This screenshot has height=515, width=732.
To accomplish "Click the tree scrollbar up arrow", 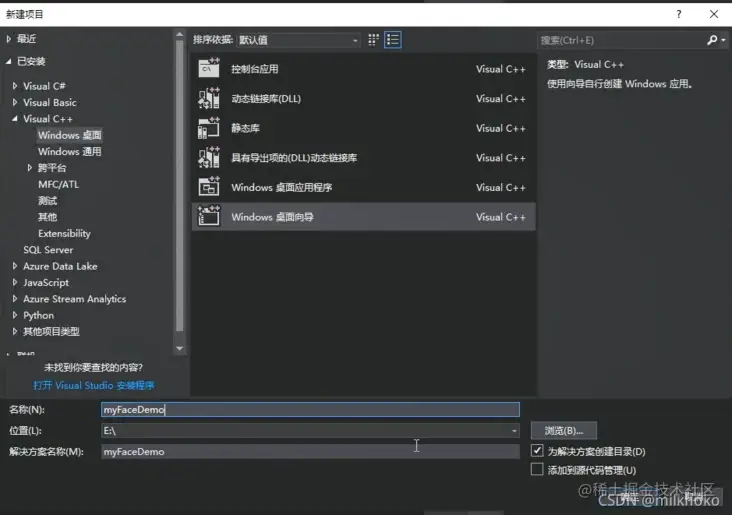I will [180, 35].
